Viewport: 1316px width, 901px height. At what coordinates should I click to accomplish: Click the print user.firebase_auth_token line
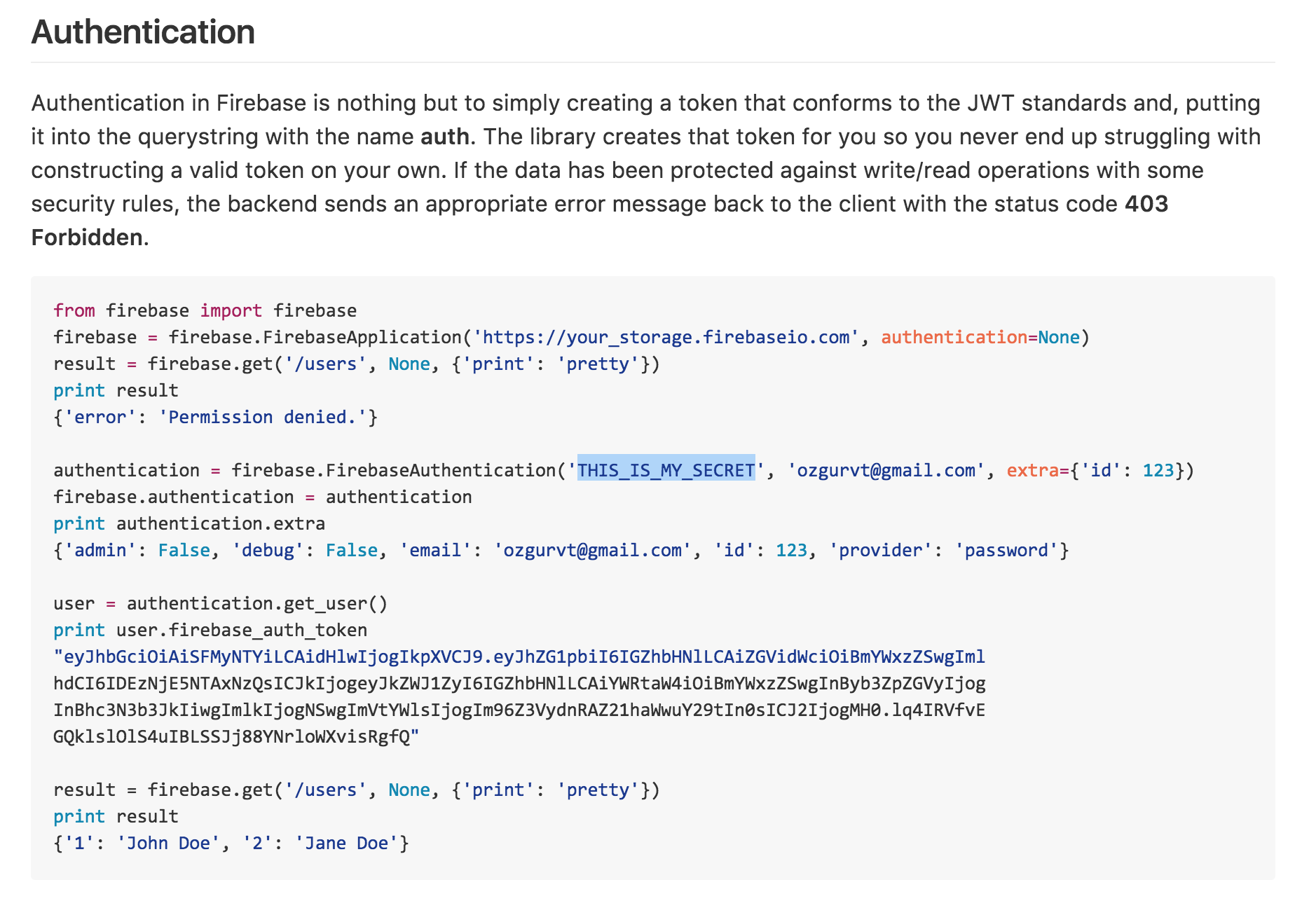tap(210, 631)
